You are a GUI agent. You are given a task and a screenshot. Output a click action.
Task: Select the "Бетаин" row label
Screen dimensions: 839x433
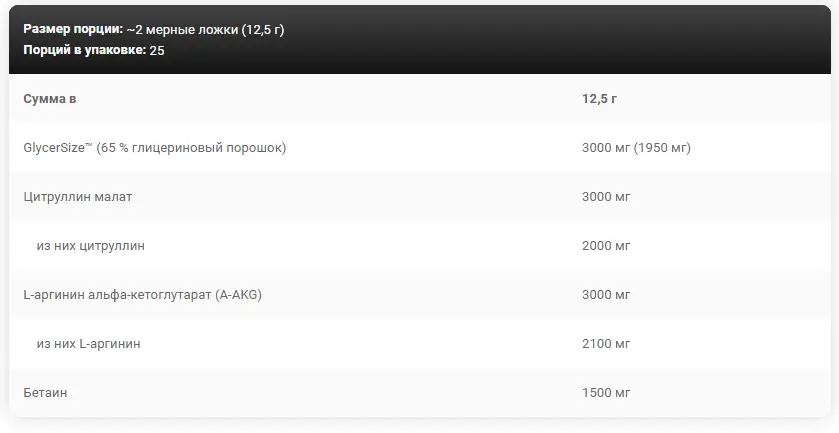[45, 393]
